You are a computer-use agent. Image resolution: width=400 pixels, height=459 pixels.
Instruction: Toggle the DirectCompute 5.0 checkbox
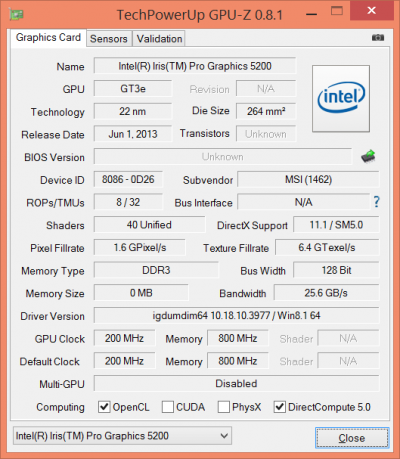click(279, 407)
